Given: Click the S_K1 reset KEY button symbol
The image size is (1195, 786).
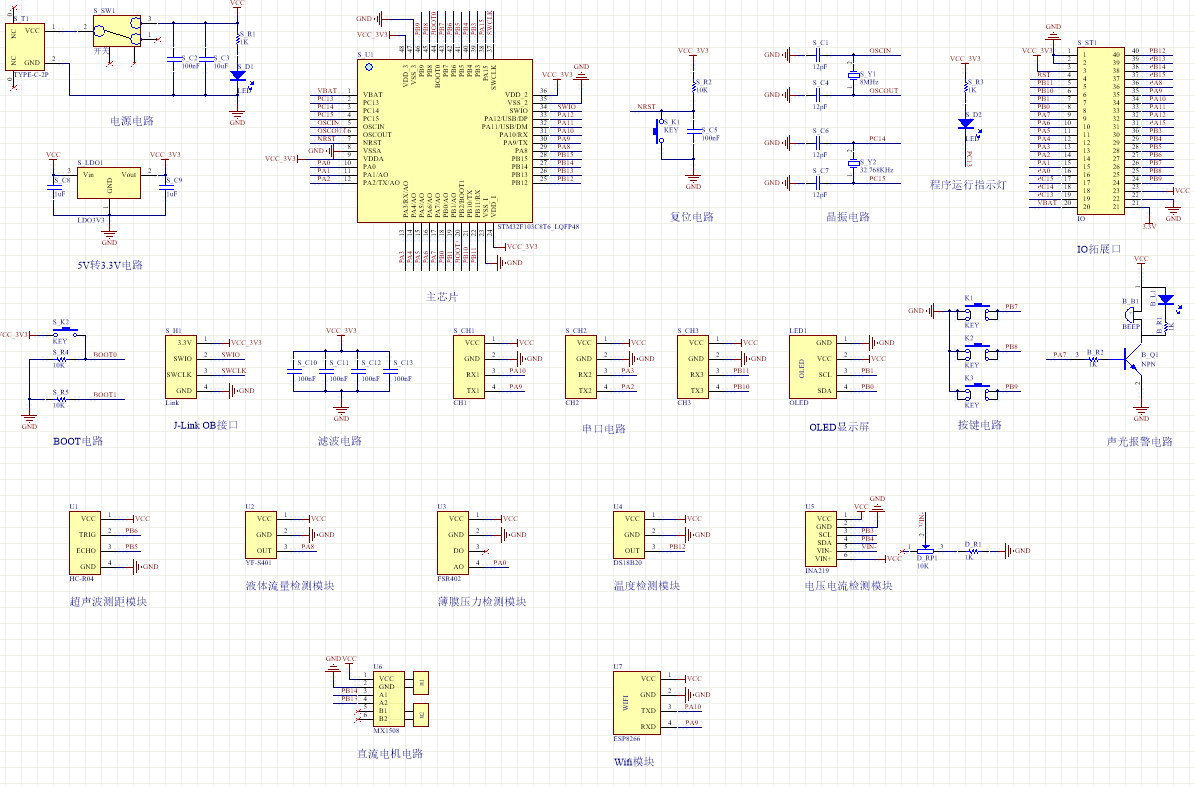Looking at the screenshot, I should (x=658, y=133).
